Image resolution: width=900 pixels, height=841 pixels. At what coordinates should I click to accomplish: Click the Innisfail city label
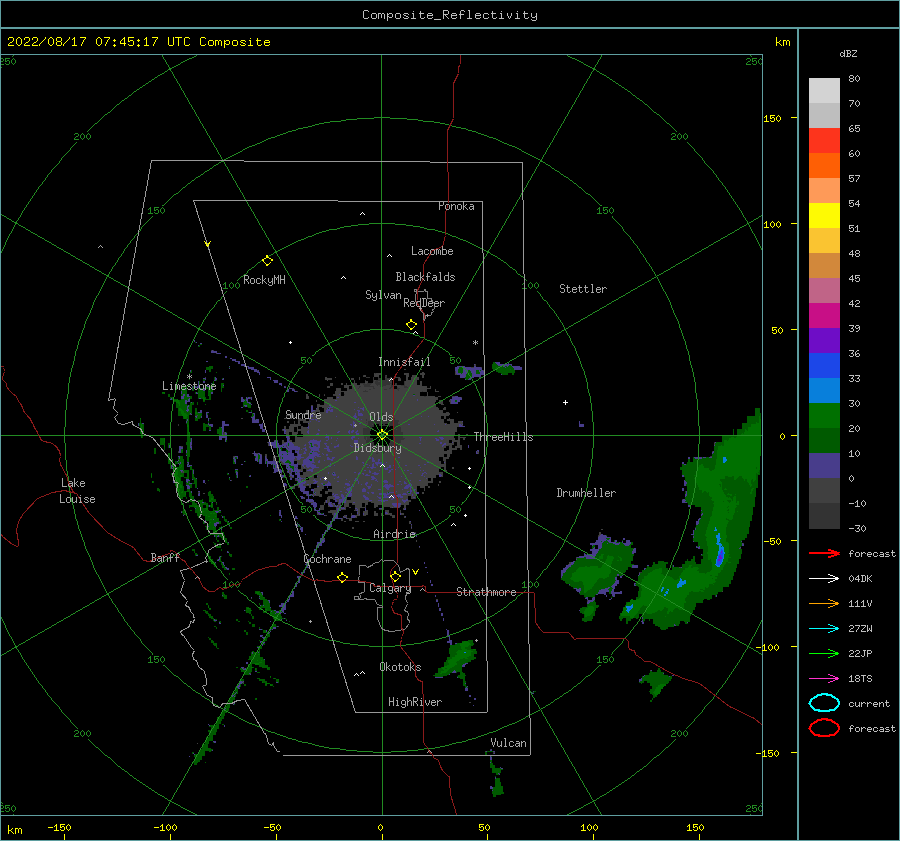[x=404, y=362]
